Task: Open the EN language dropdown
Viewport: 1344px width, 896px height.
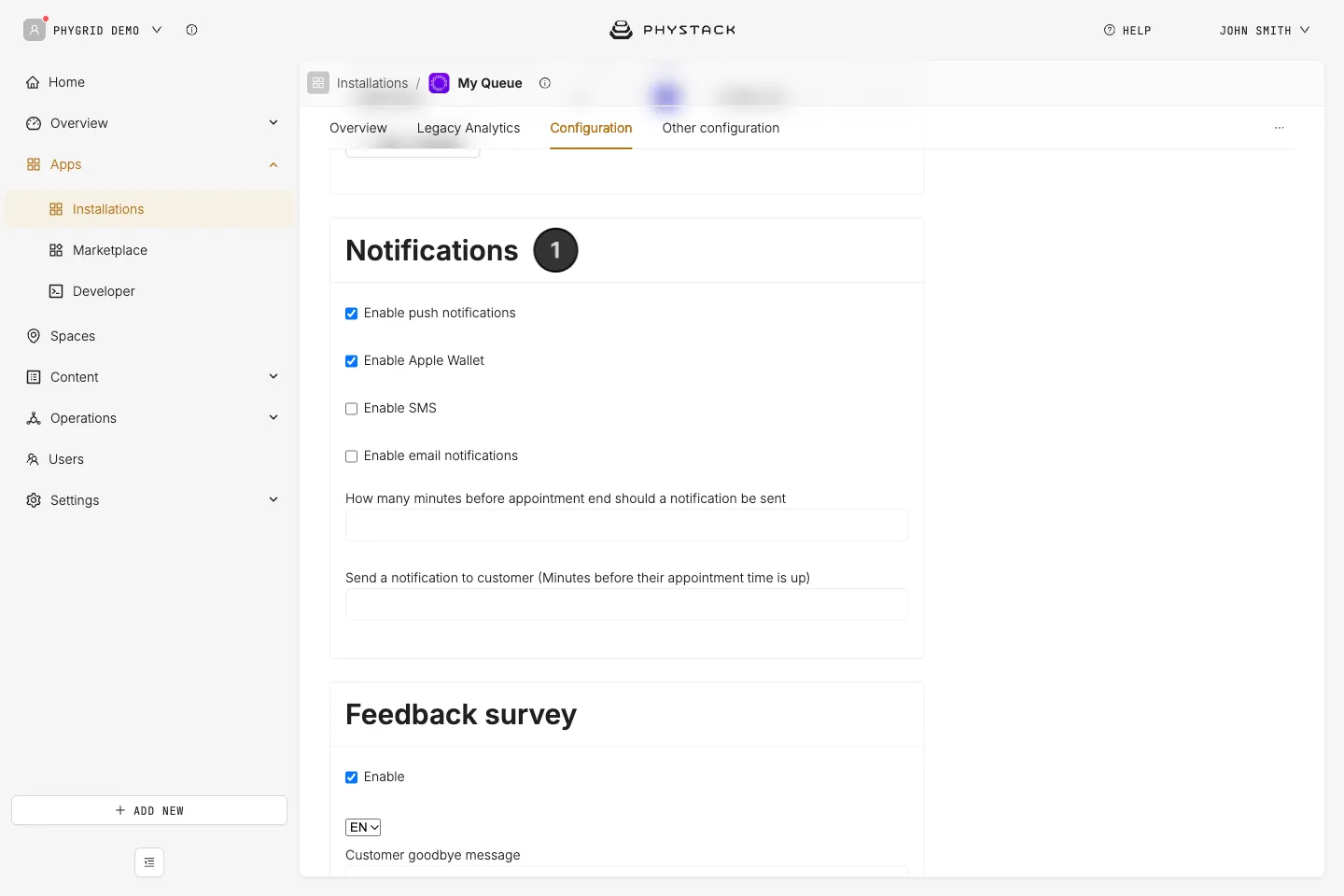Action: [x=363, y=827]
